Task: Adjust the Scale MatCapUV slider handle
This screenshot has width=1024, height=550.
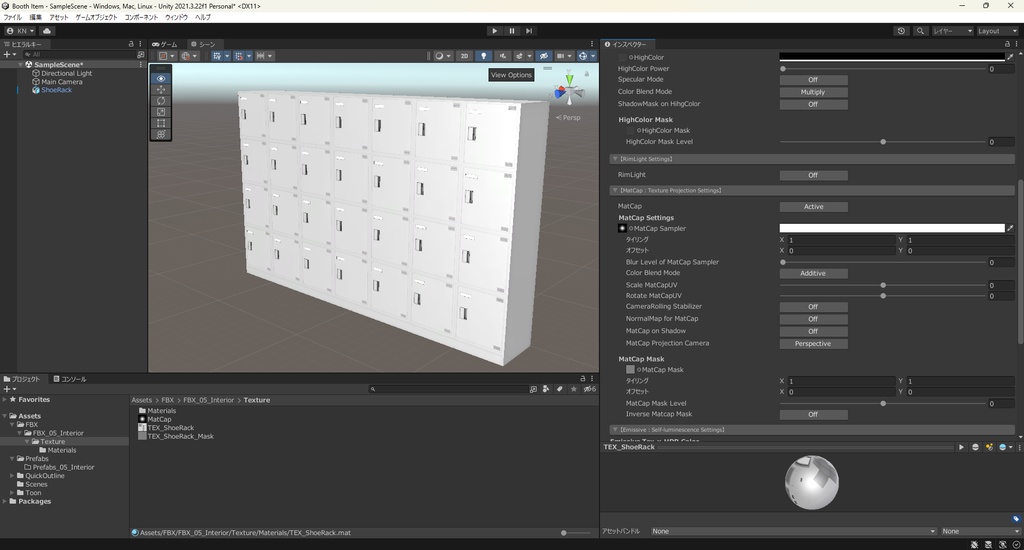Action: 883,285
